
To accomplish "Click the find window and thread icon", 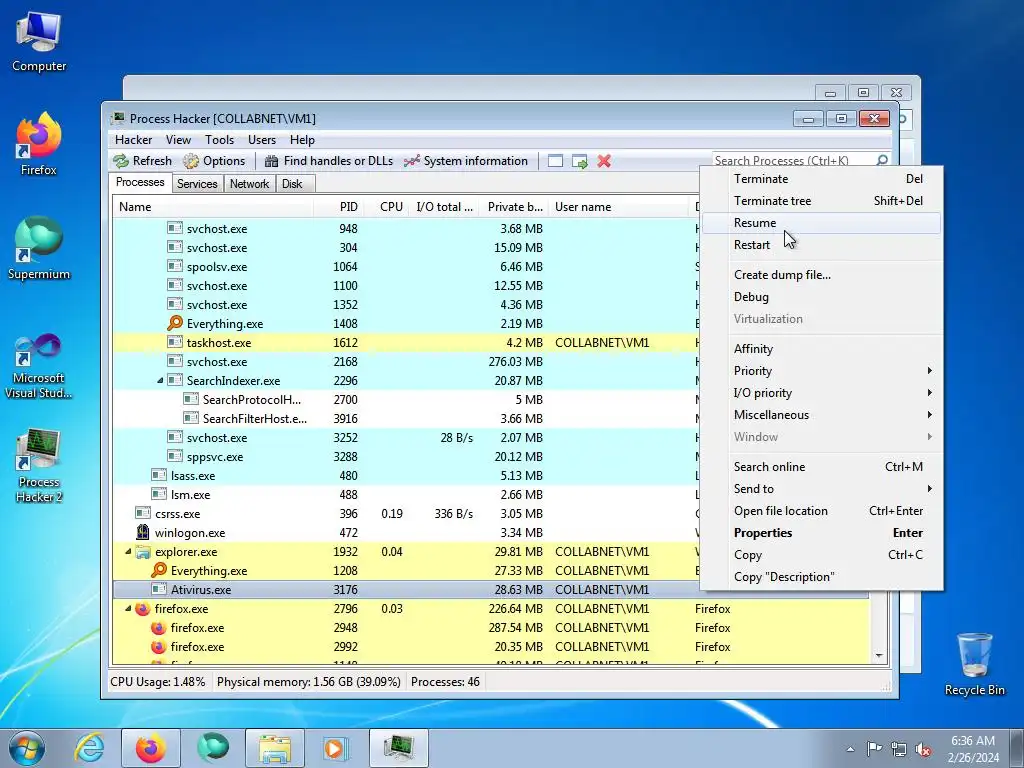I will (579, 161).
